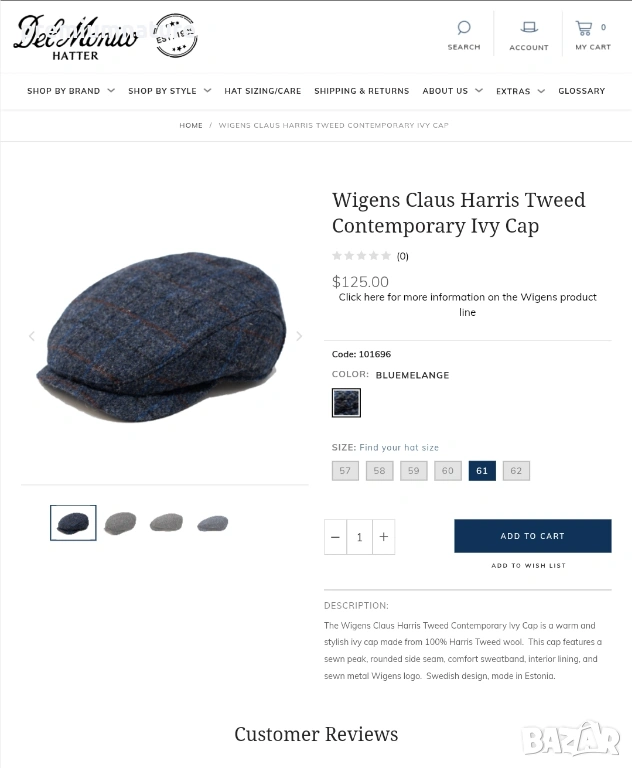Select second gray cap thumbnail
Image resolution: width=632 pixels, height=768 pixels.
click(x=166, y=523)
